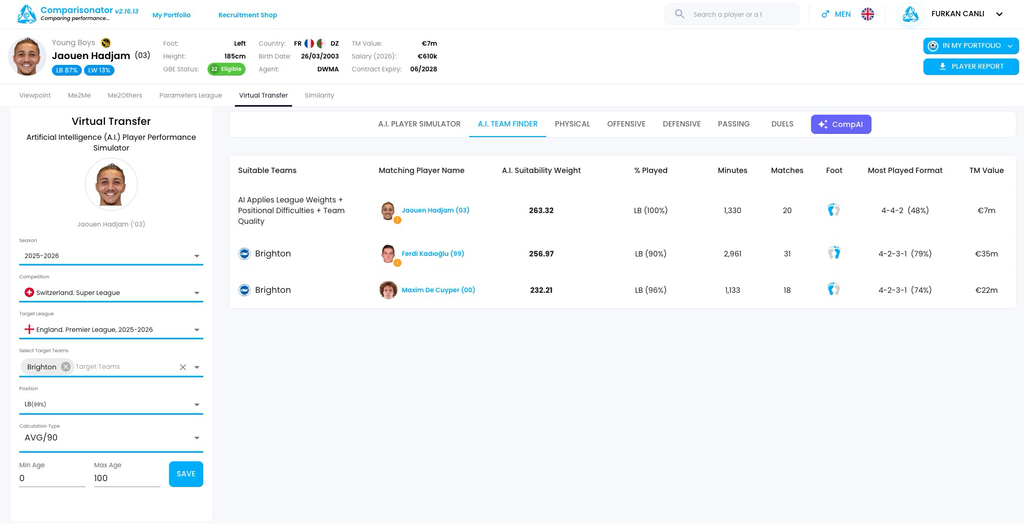Screen dimensions: 1024x529
Task: Switch to the Duels tab
Action: 782,123
